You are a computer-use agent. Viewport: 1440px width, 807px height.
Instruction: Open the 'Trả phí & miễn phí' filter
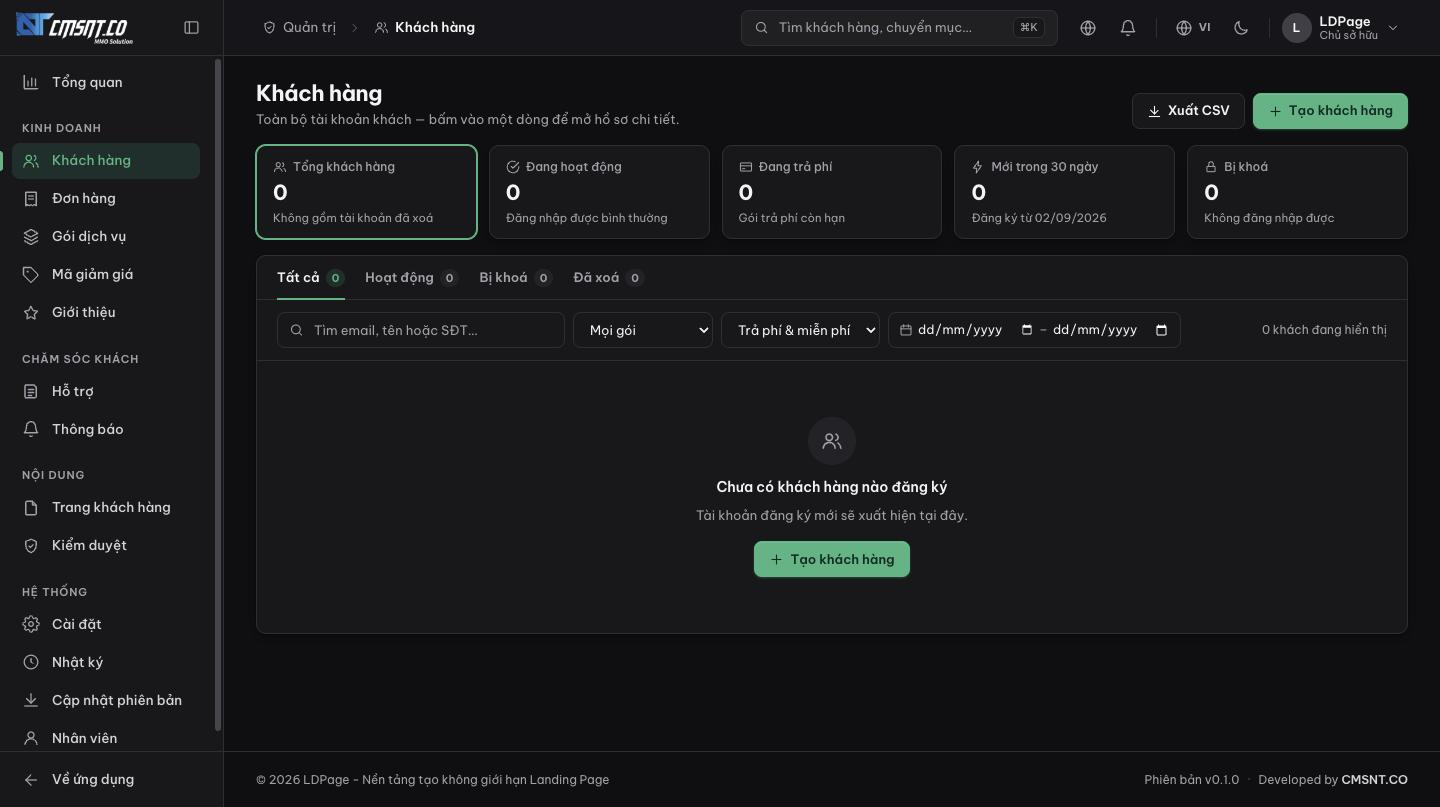coord(800,330)
